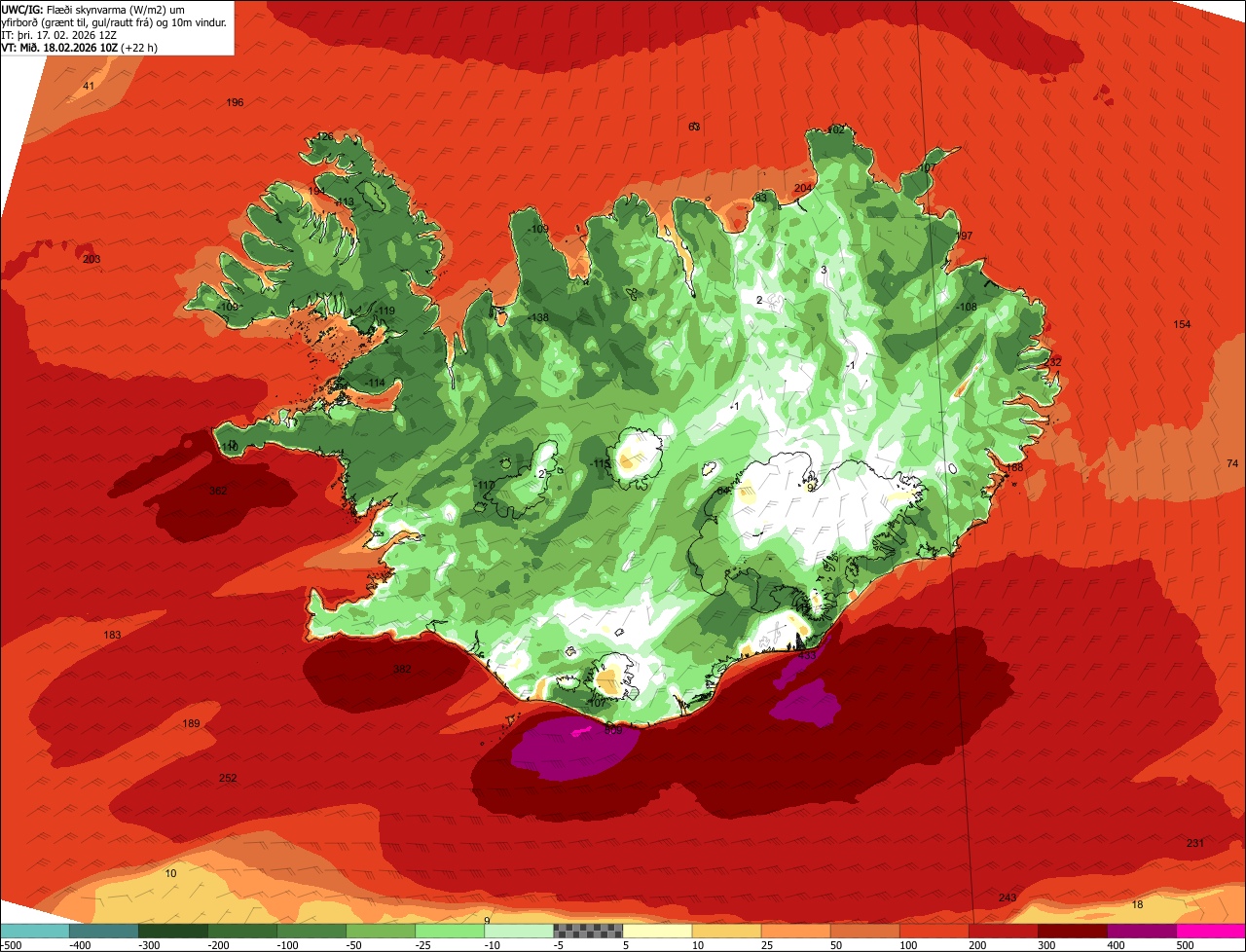Click the map value '41' near the header
Viewport: 1246px width, 952px height.
(x=89, y=87)
